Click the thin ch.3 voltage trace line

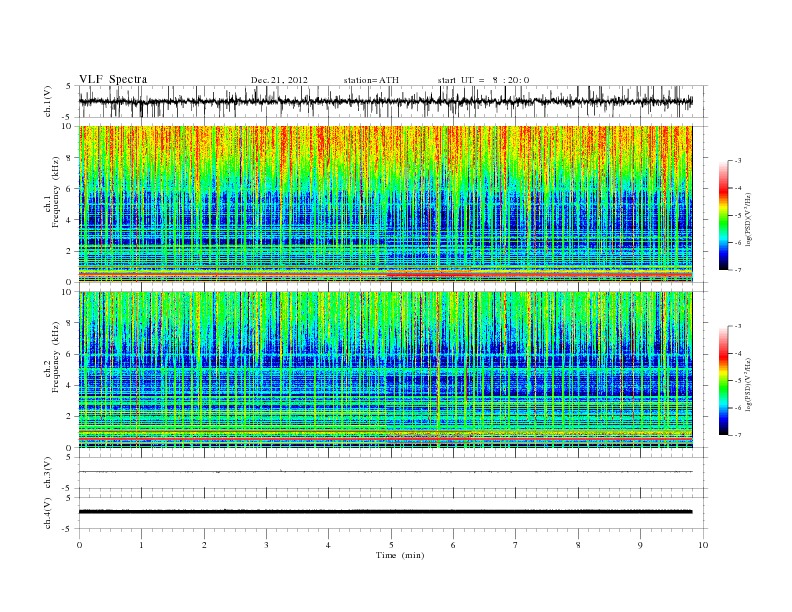click(386, 472)
